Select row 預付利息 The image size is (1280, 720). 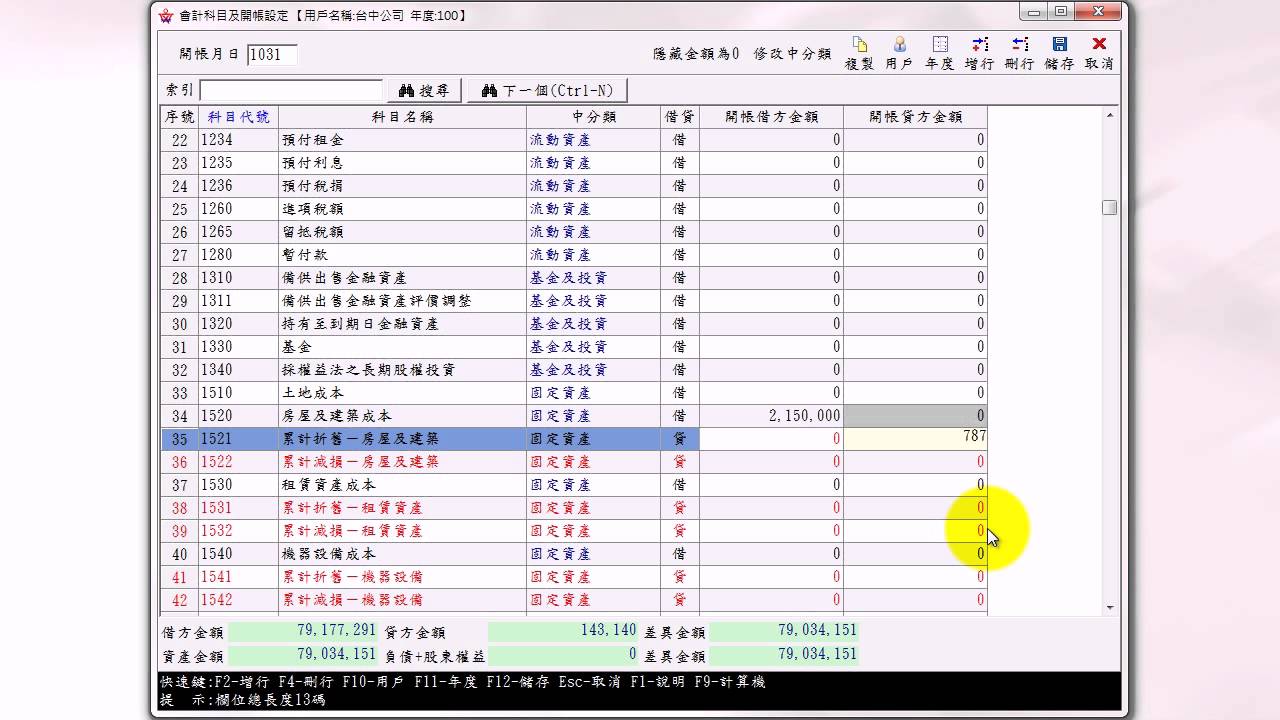(574, 163)
